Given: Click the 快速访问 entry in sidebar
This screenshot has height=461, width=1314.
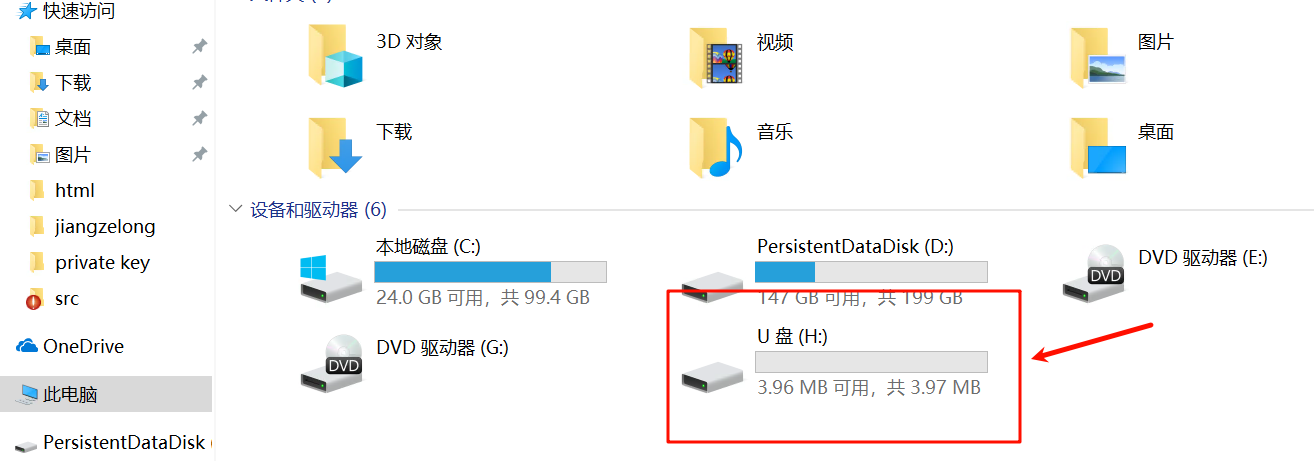Looking at the screenshot, I should [x=78, y=11].
